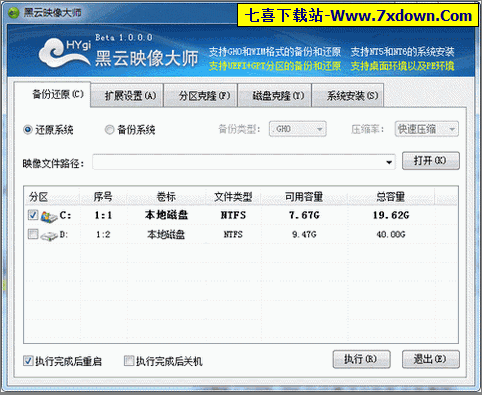
Task: Check the D: partition checkbox
Action: (33, 234)
